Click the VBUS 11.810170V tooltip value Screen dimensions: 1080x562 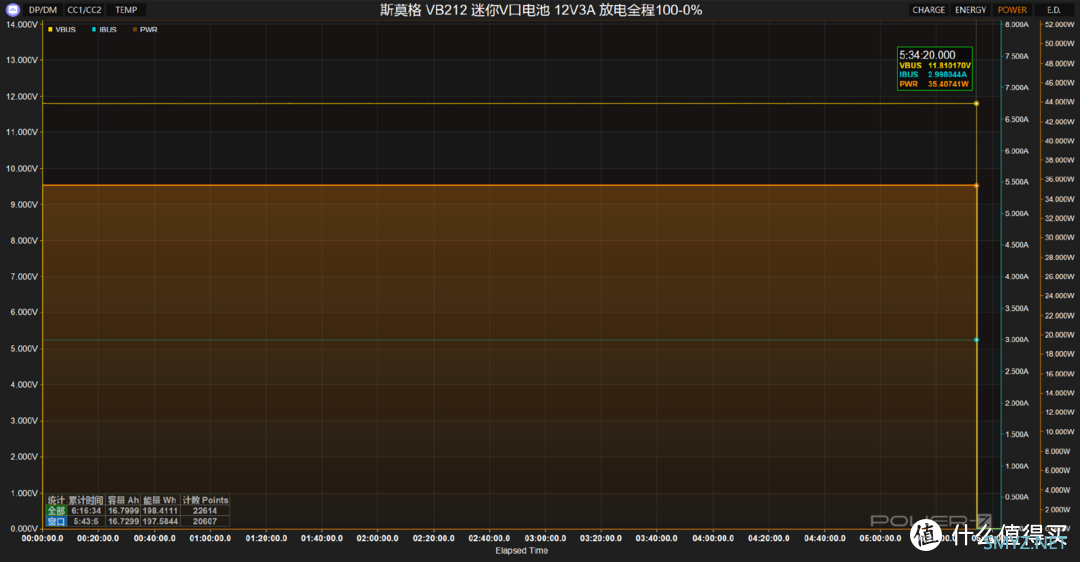(949, 65)
